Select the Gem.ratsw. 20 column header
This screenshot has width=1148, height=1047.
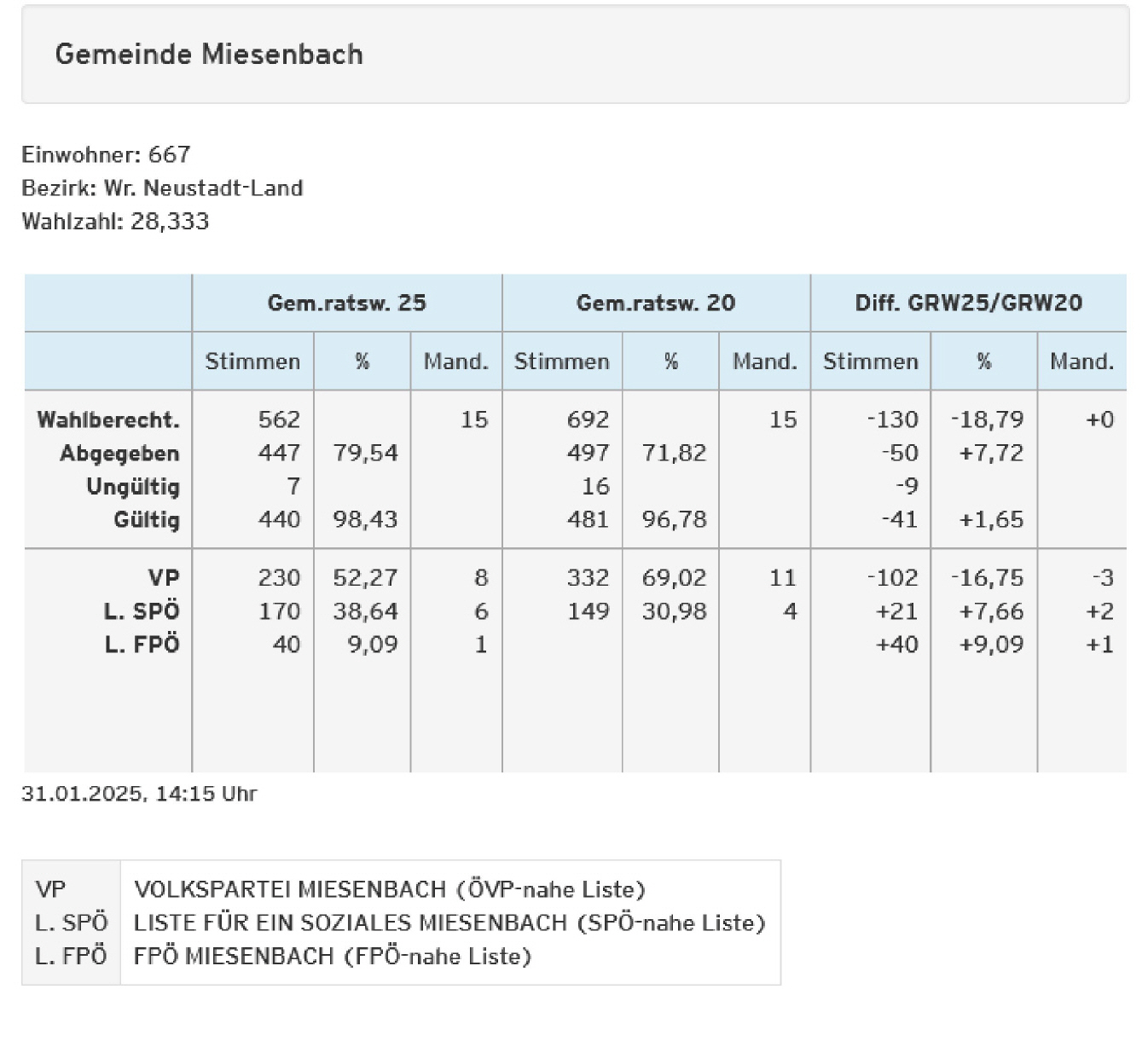[x=655, y=303]
